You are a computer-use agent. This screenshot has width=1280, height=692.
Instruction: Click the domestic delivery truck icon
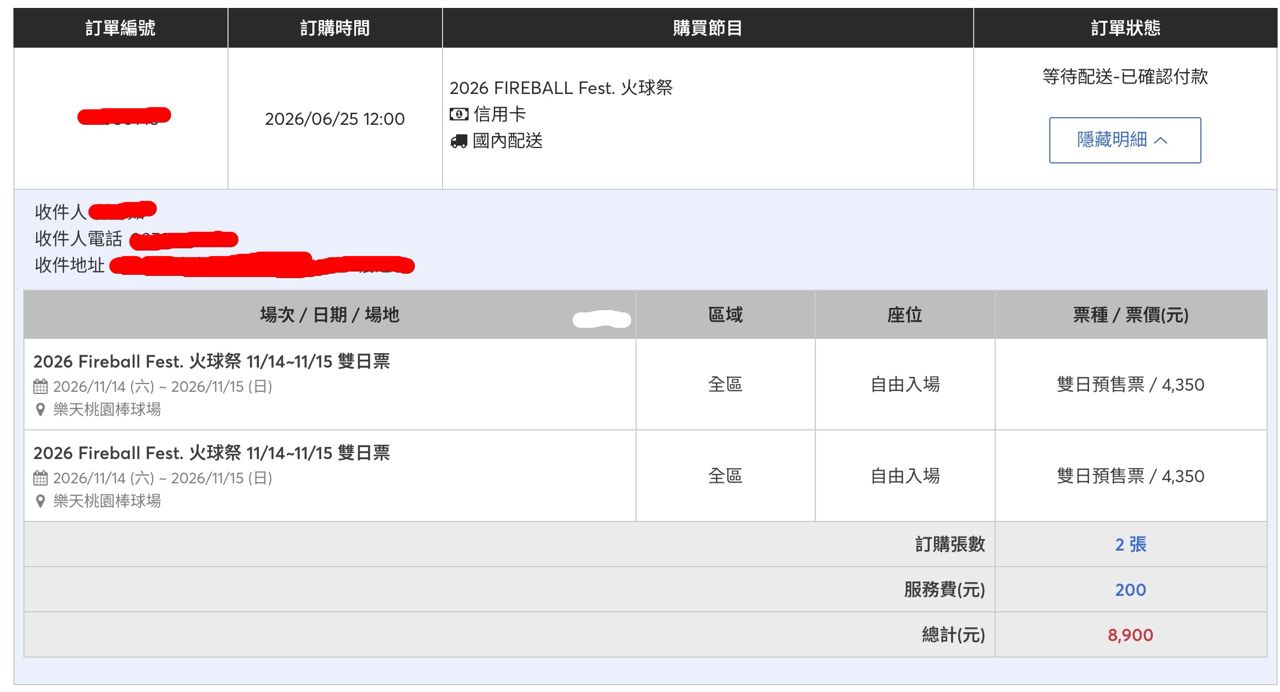tap(459, 141)
